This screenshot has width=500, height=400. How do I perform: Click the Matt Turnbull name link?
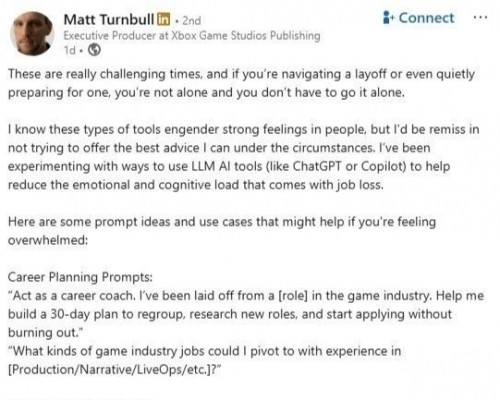pyautogui.click(x=109, y=20)
